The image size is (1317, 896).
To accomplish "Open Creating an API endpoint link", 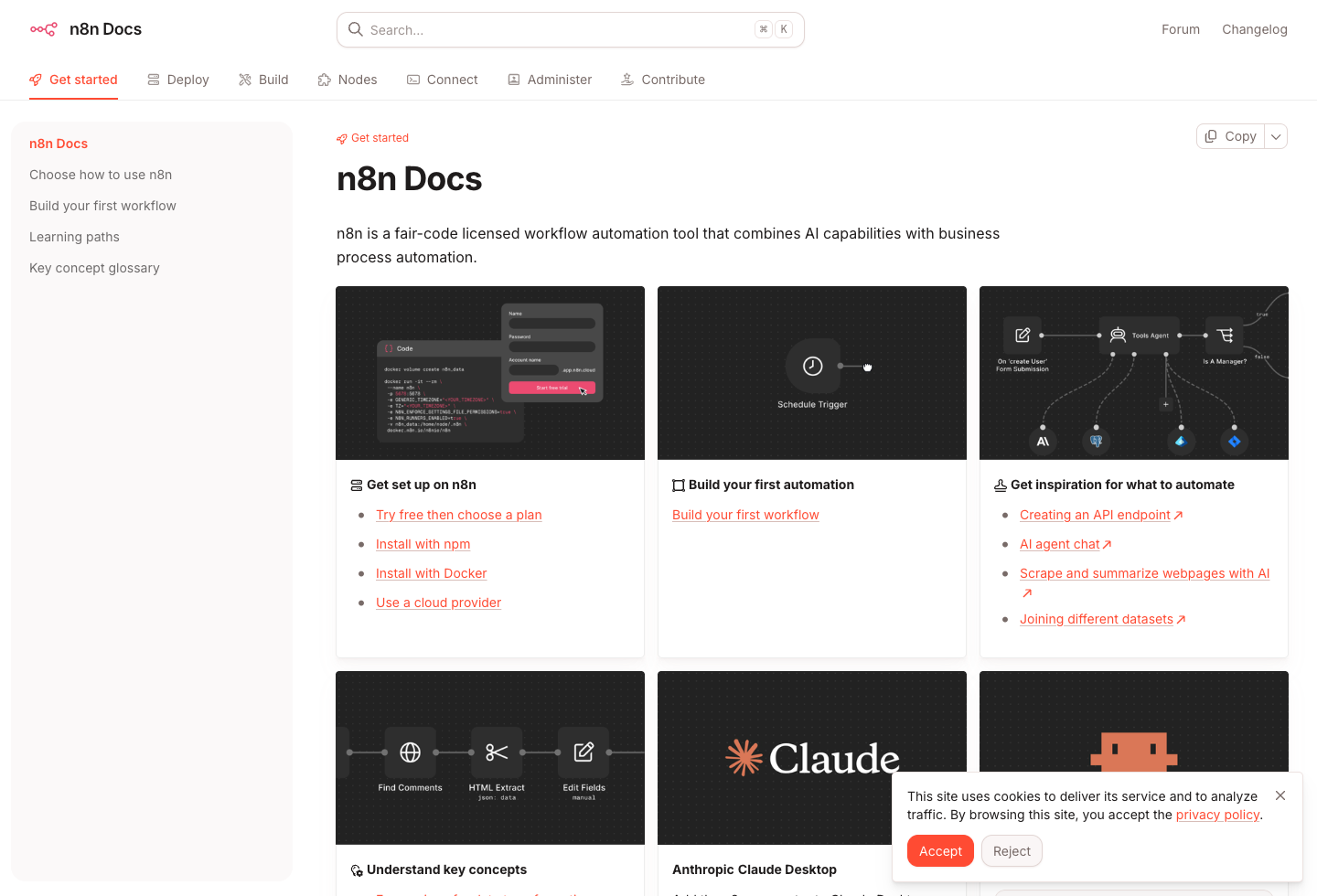I will 1095,515.
